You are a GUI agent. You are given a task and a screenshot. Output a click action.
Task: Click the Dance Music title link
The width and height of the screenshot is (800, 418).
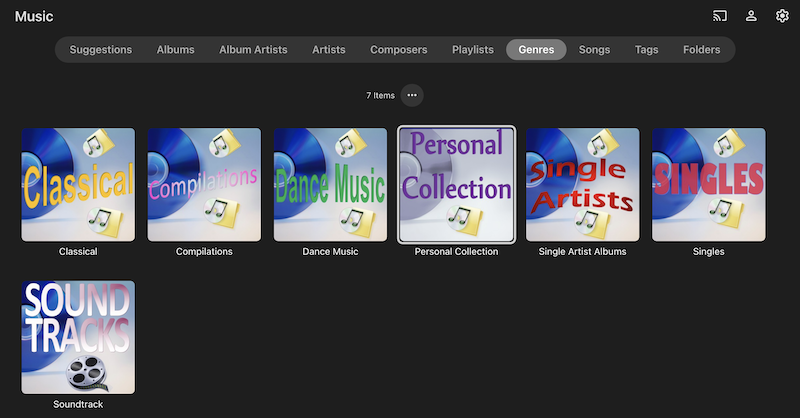tap(330, 252)
